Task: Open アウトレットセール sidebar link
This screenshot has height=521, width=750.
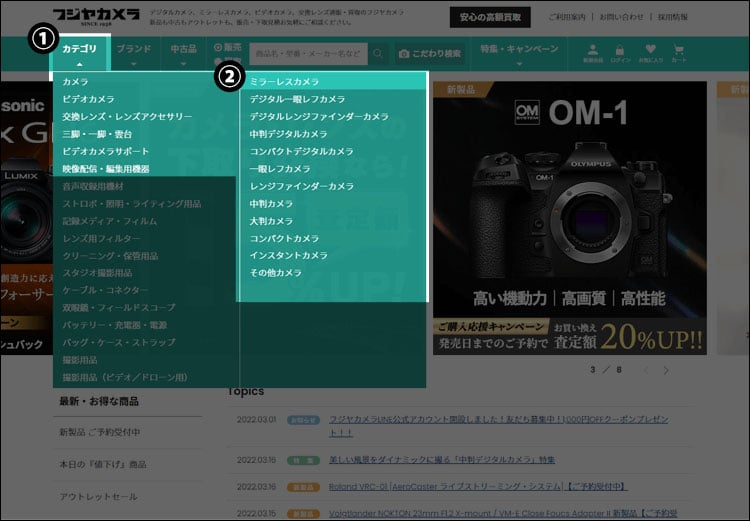Action: (99, 497)
